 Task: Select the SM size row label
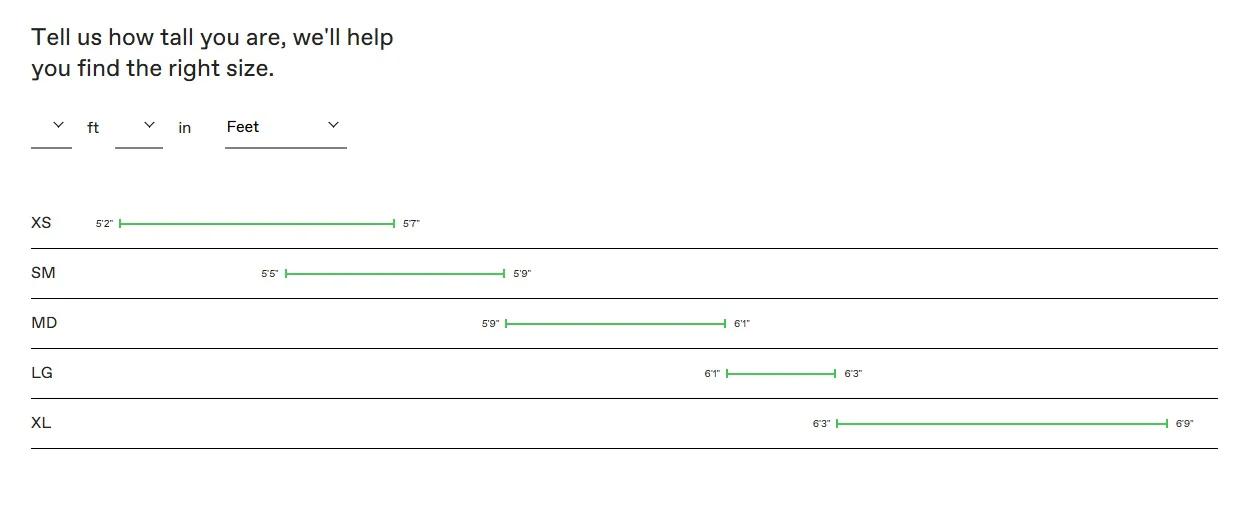[43, 273]
